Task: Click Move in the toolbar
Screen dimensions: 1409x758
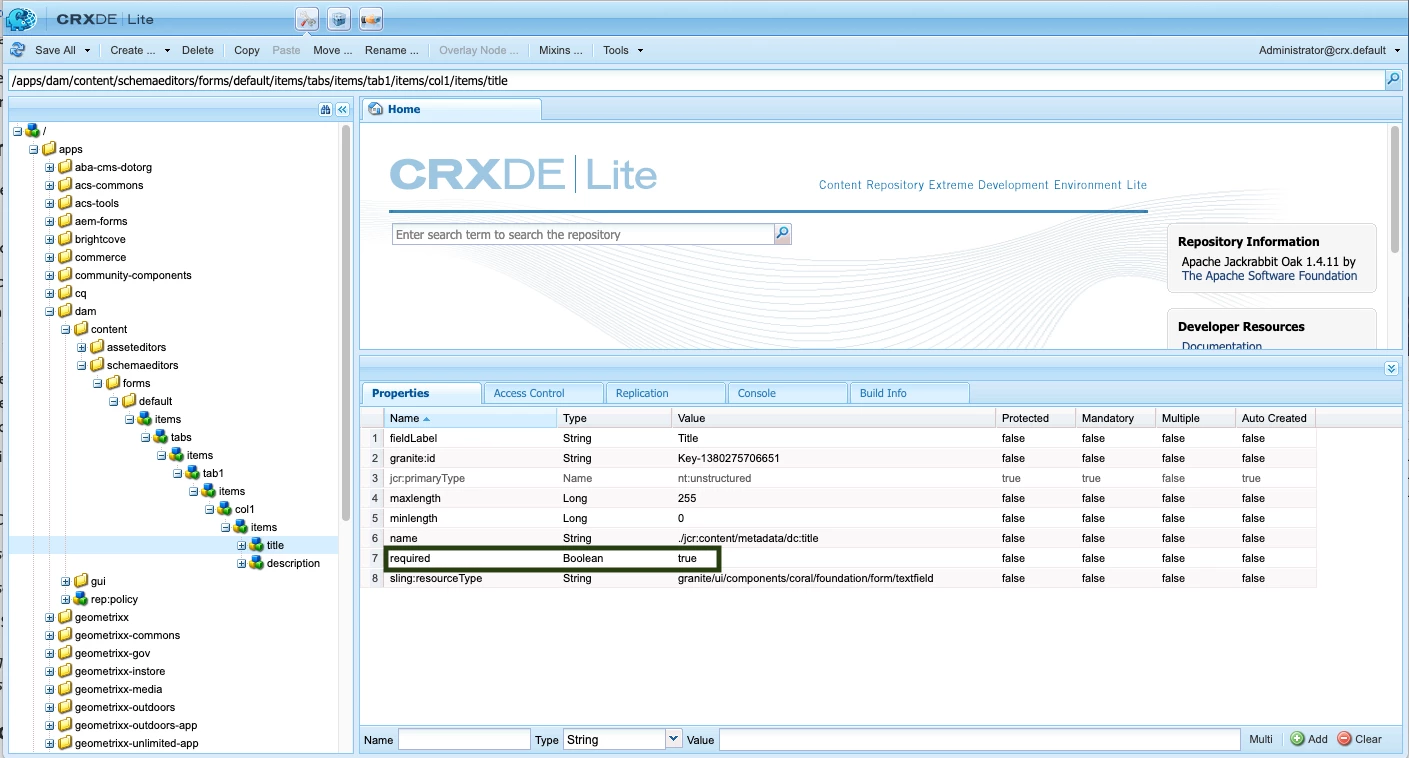Action: tap(332, 50)
